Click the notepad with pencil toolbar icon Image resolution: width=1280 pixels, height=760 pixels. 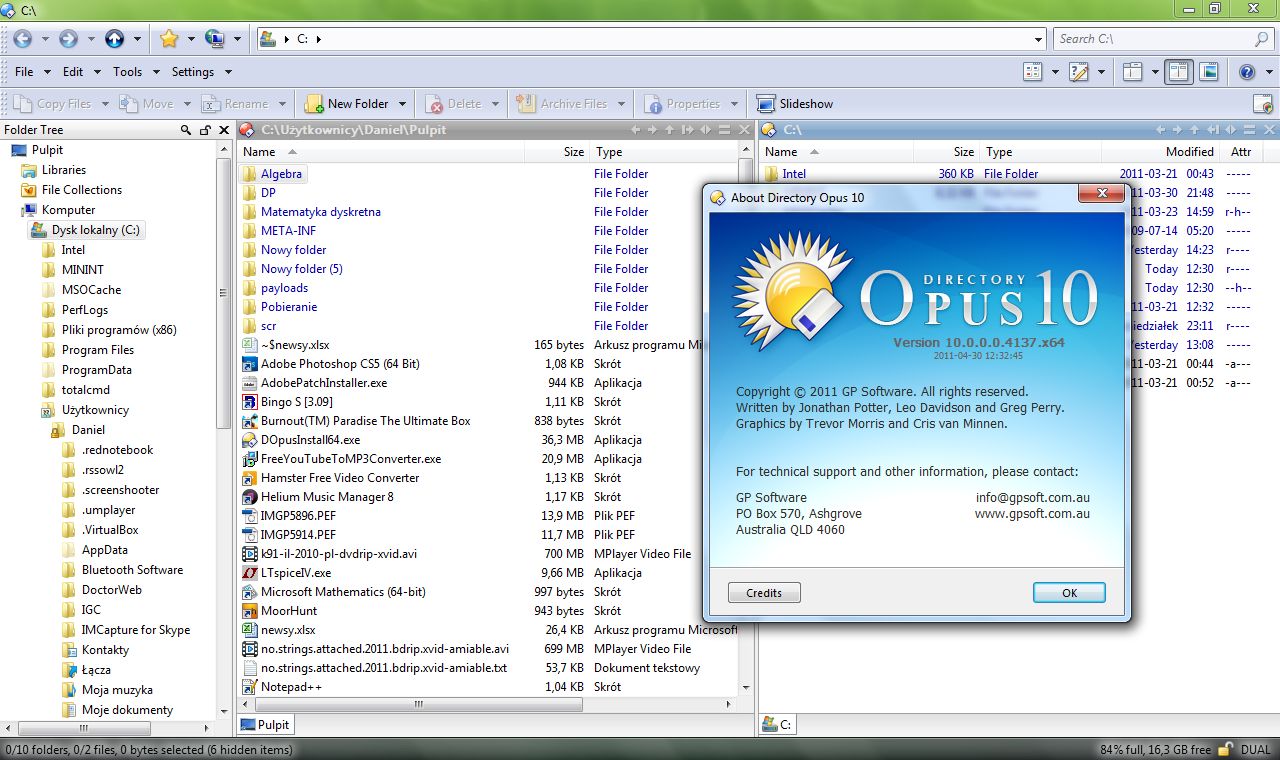[1079, 72]
